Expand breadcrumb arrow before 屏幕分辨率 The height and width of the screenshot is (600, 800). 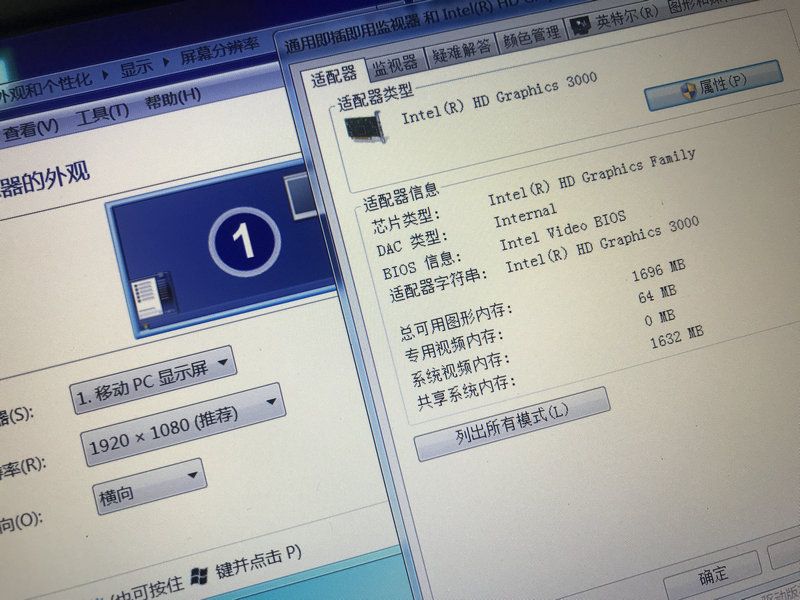[166, 62]
